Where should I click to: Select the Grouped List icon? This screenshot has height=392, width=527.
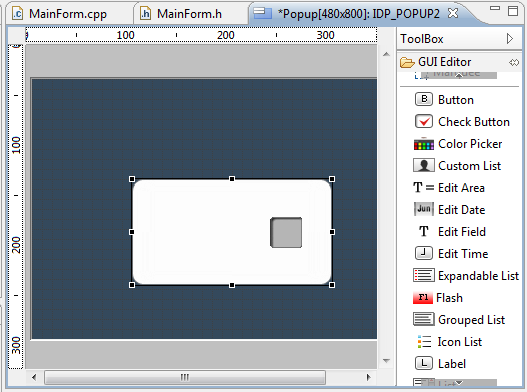[423, 319]
